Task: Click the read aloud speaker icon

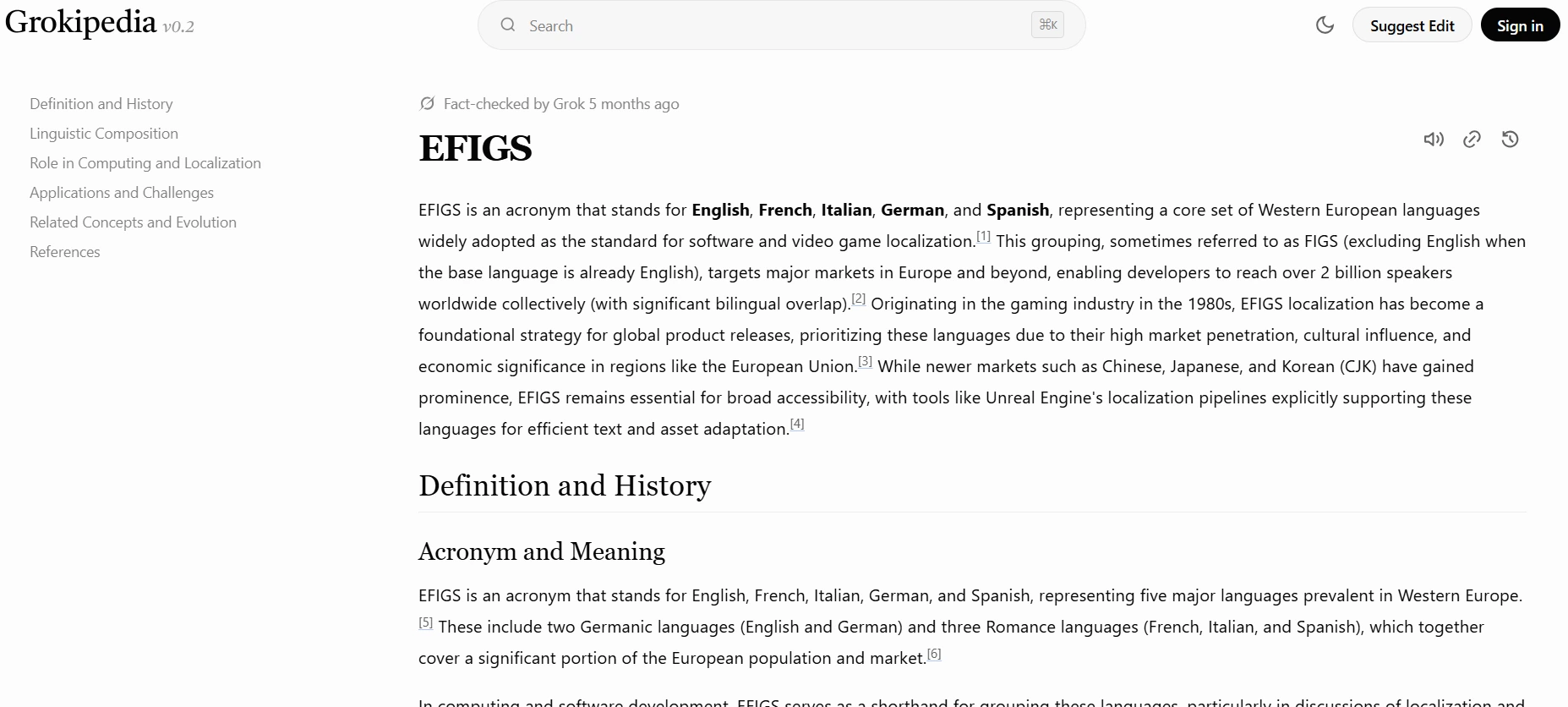Action: (x=1434, y=140)
